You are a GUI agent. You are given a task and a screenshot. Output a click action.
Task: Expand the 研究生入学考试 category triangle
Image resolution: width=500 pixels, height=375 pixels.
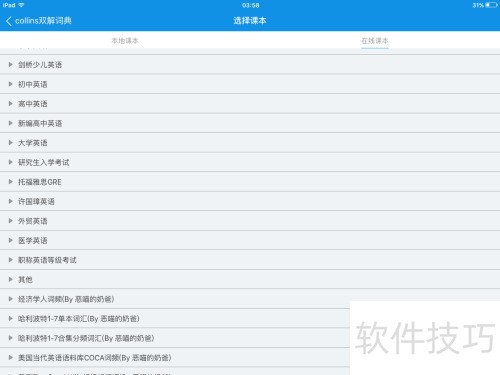(11, 162)
